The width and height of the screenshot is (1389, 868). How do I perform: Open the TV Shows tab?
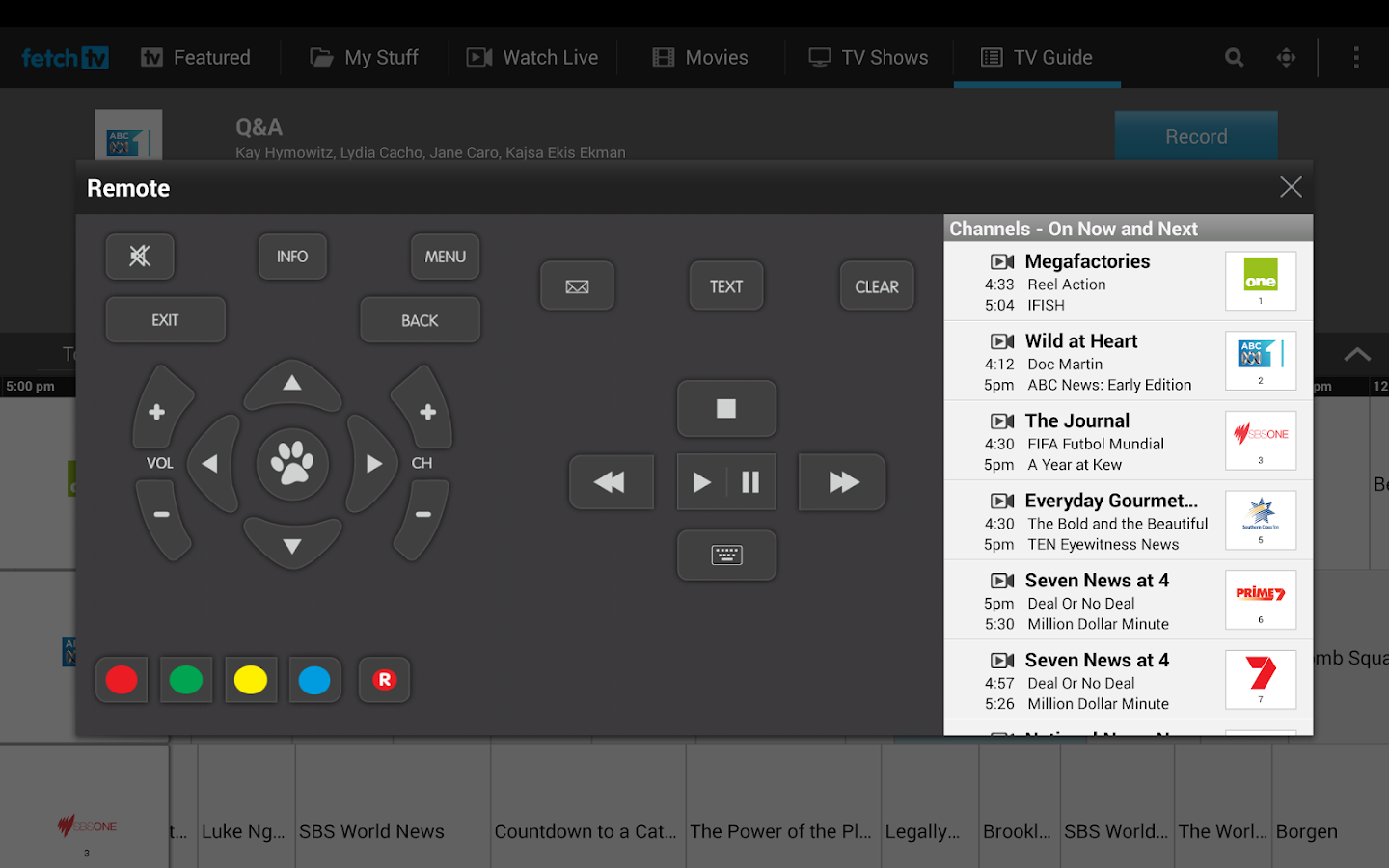point(867,57)
